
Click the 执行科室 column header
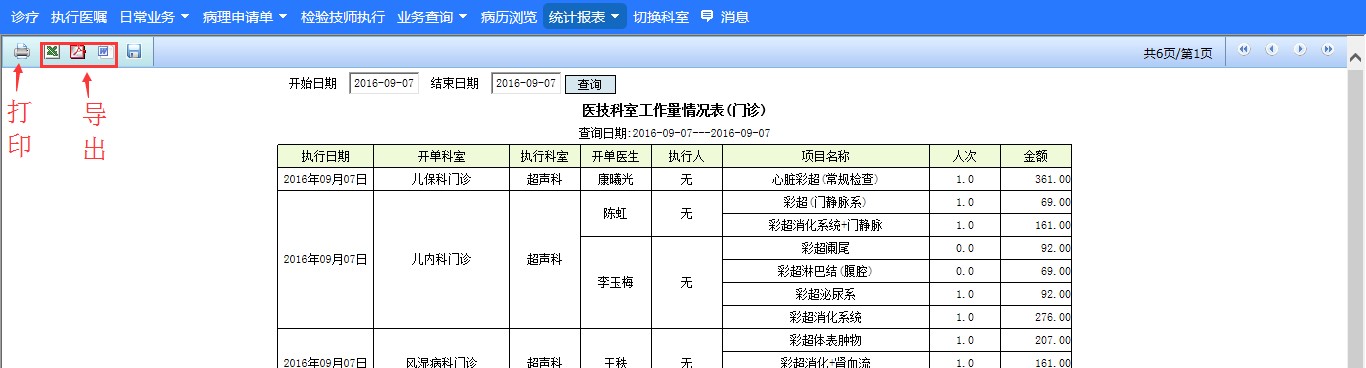(x=545, y=156)
